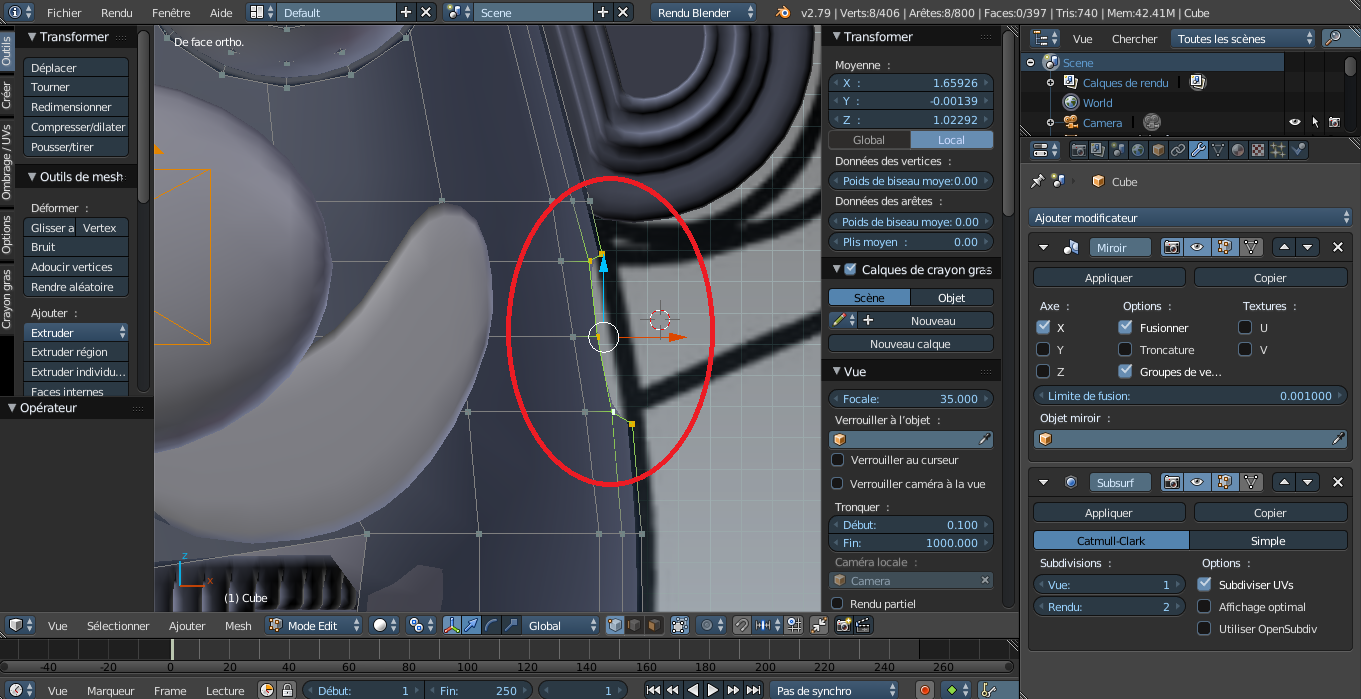Open the Pas de synchro dropdown
This screenshot has width=1361, height=699.
[x=834, y=690]
